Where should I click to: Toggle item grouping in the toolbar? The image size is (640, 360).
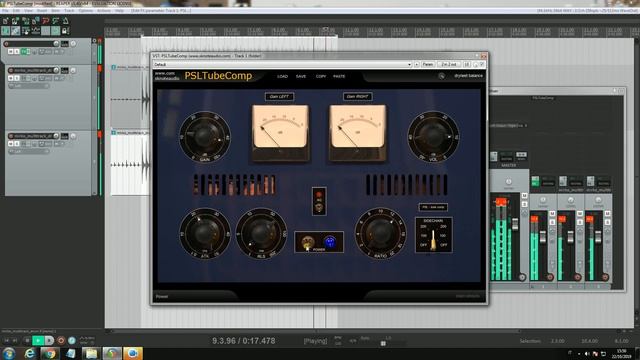(x=16, y=31)
